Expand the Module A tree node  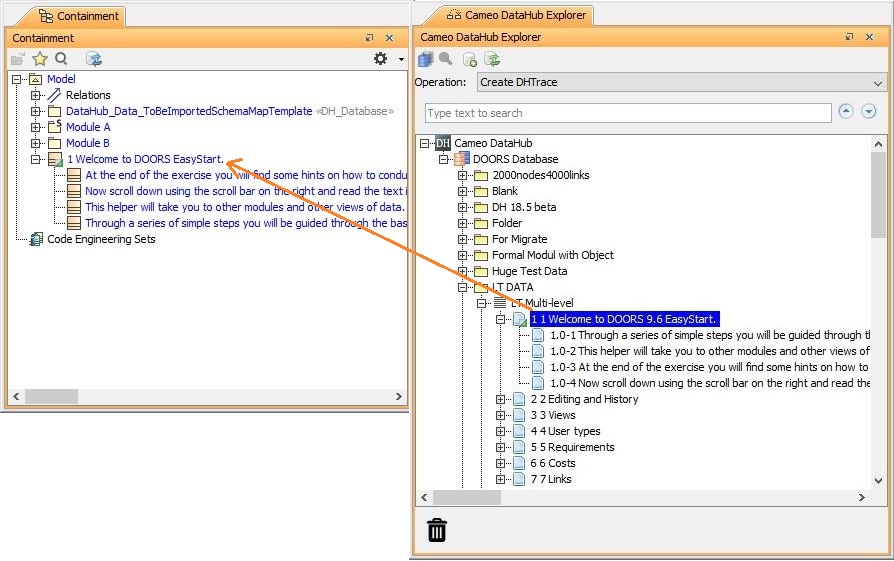pos(36,127)
